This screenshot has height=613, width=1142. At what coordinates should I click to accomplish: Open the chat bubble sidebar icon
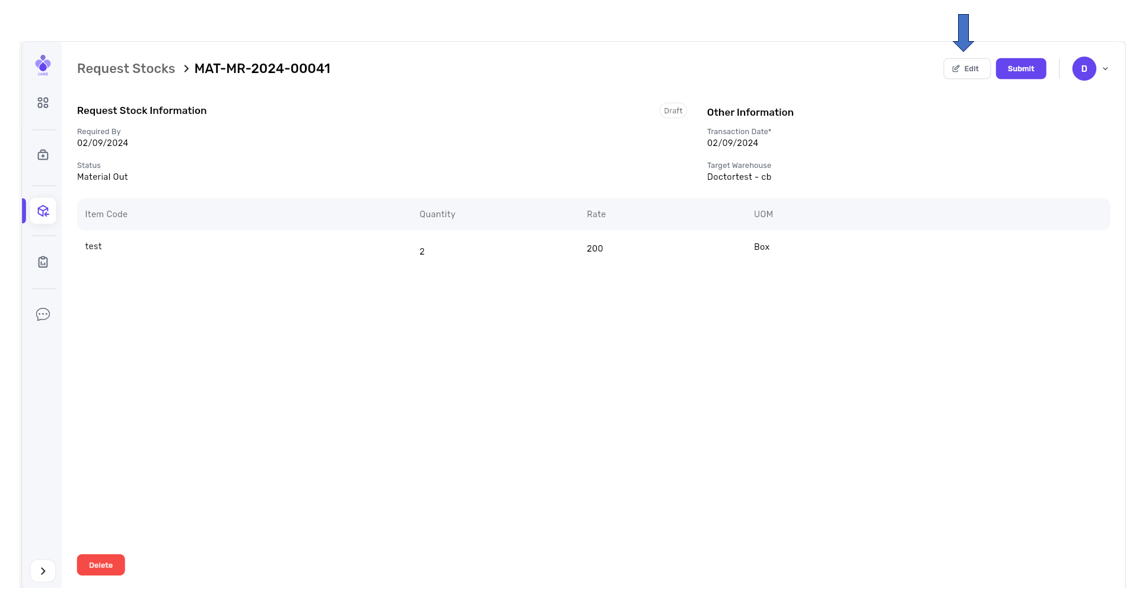tap(43, 314)
